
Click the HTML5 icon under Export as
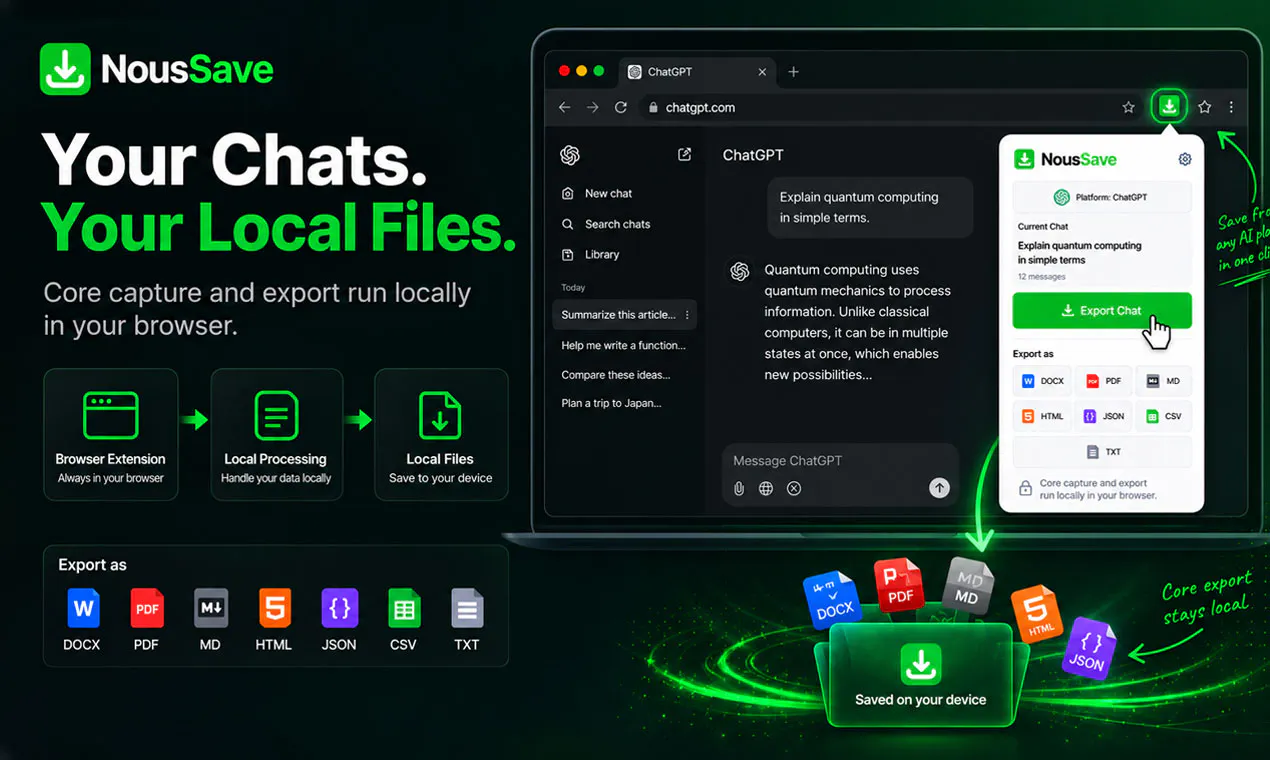275,608
